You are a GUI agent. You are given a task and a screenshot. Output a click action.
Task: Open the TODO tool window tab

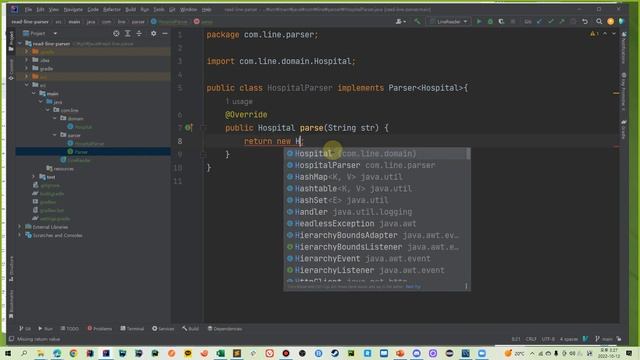point(69,329)
